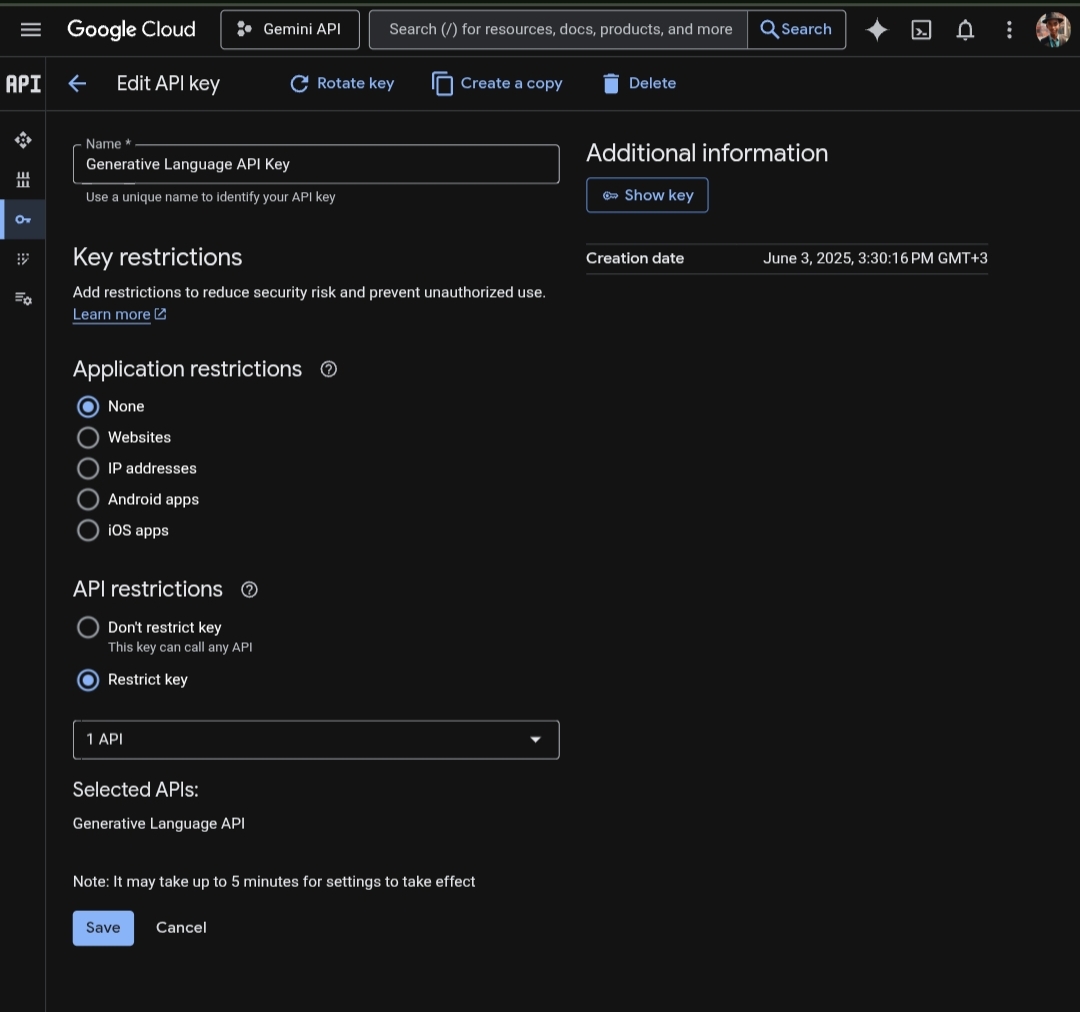Edit the API key Name field

pos(316,164)
